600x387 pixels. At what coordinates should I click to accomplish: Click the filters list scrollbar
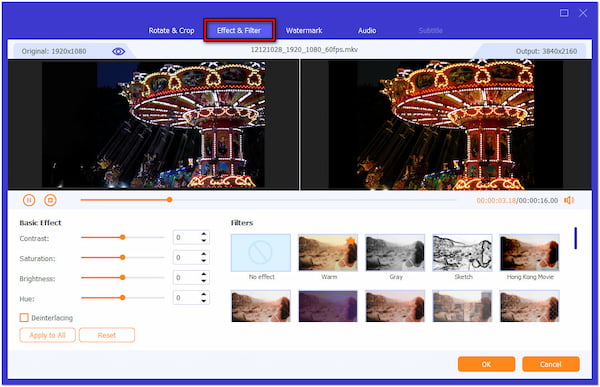coord(576,238)
